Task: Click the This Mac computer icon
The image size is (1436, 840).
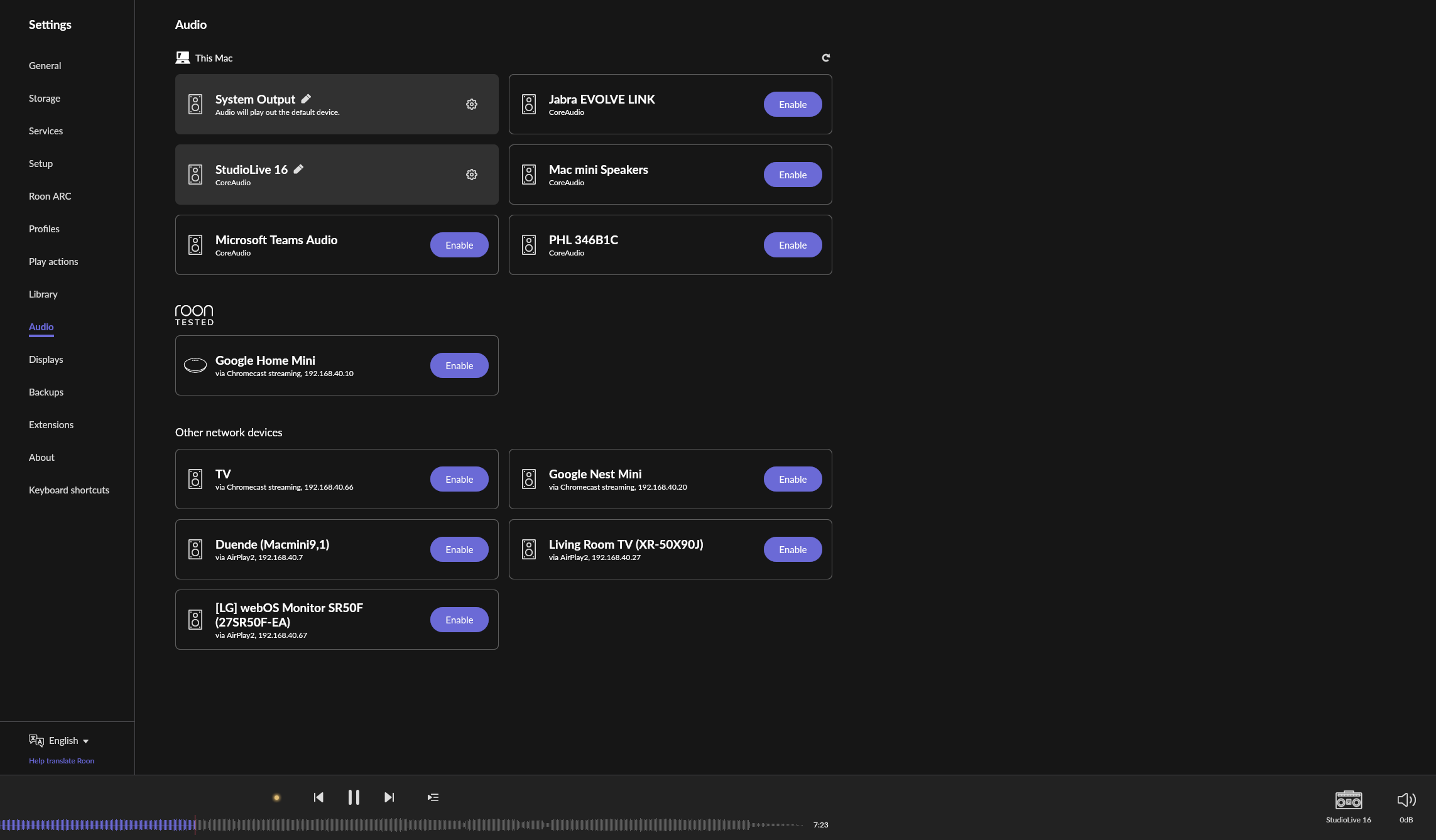Action: (x=183, y=58)
